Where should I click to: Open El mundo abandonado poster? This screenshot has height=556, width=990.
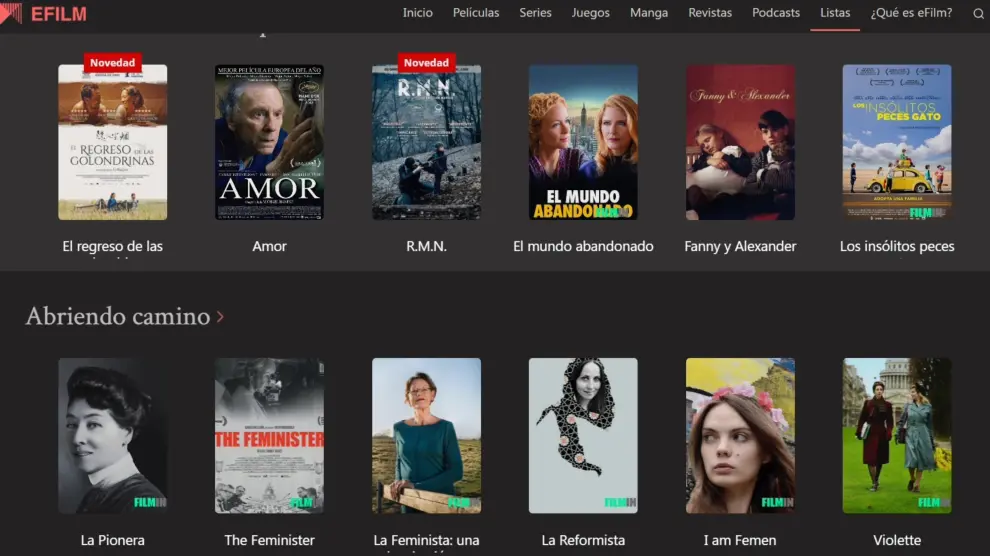[x=583, y=142]
